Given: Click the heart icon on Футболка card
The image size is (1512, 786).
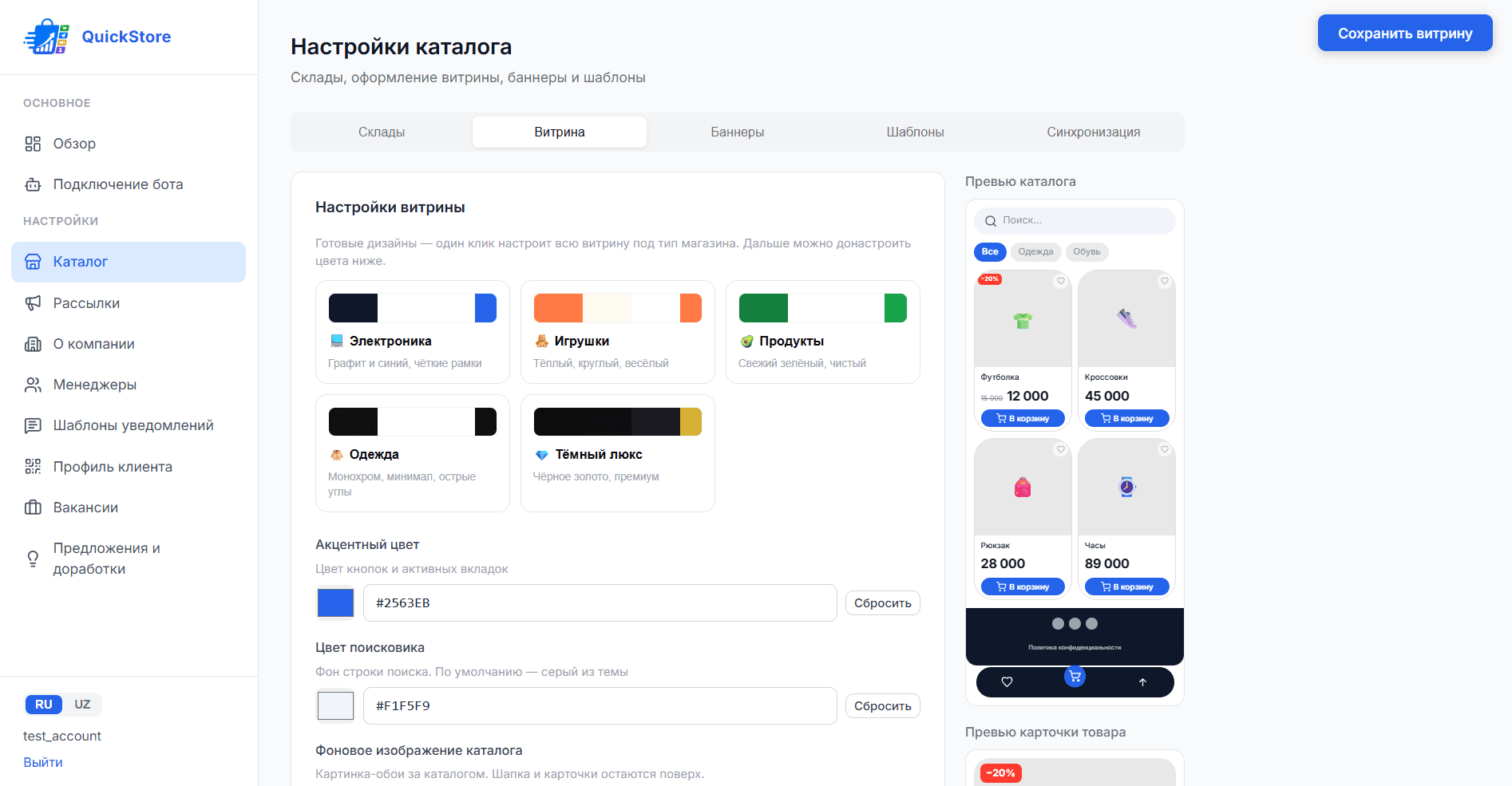Looking at the screenshot, I should pyautogui.click(x=1061, y=281).
